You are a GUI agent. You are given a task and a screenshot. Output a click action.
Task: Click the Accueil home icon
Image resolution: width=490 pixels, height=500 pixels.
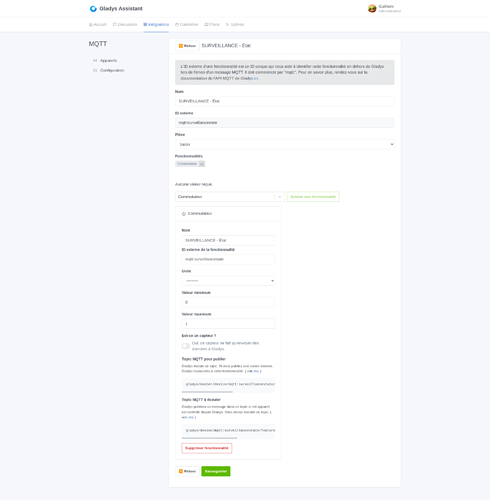[90, 25]
